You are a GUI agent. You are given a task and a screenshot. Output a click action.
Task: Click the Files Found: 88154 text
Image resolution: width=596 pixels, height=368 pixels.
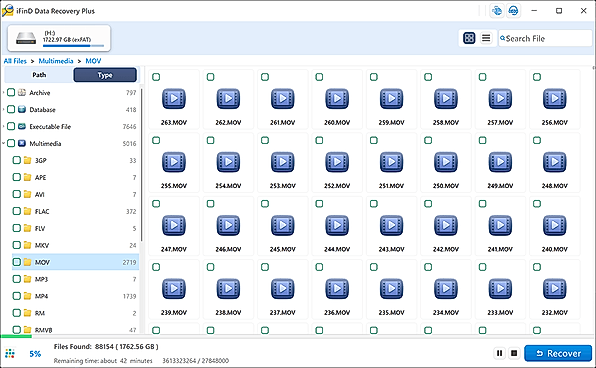(106, 346)
